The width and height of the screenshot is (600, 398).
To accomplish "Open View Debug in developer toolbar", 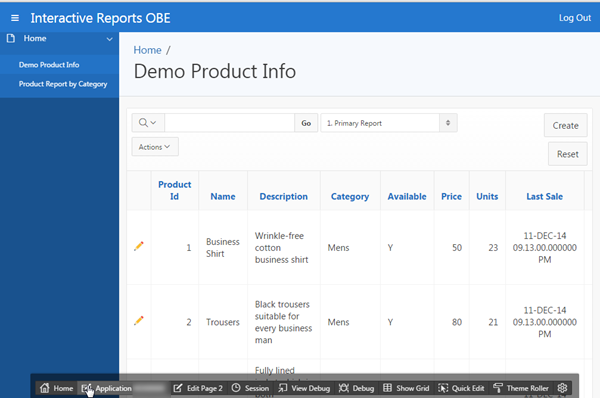I will click(x=304, y=388).
